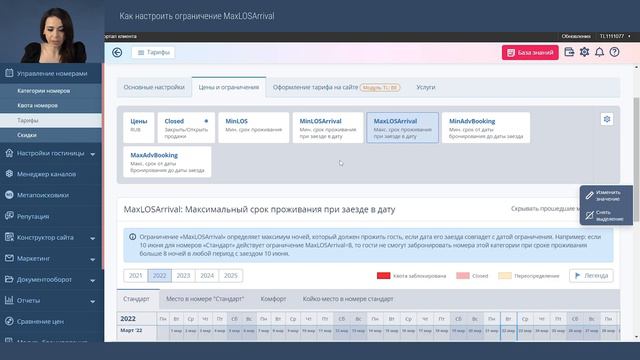Select the MinLOS restriction card

pyautogui.click(x=253, y=128)
